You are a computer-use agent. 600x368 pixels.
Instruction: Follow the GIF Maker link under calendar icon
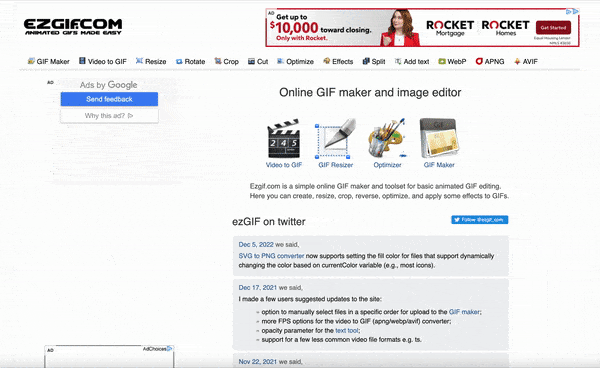click(x=439, y=165)
